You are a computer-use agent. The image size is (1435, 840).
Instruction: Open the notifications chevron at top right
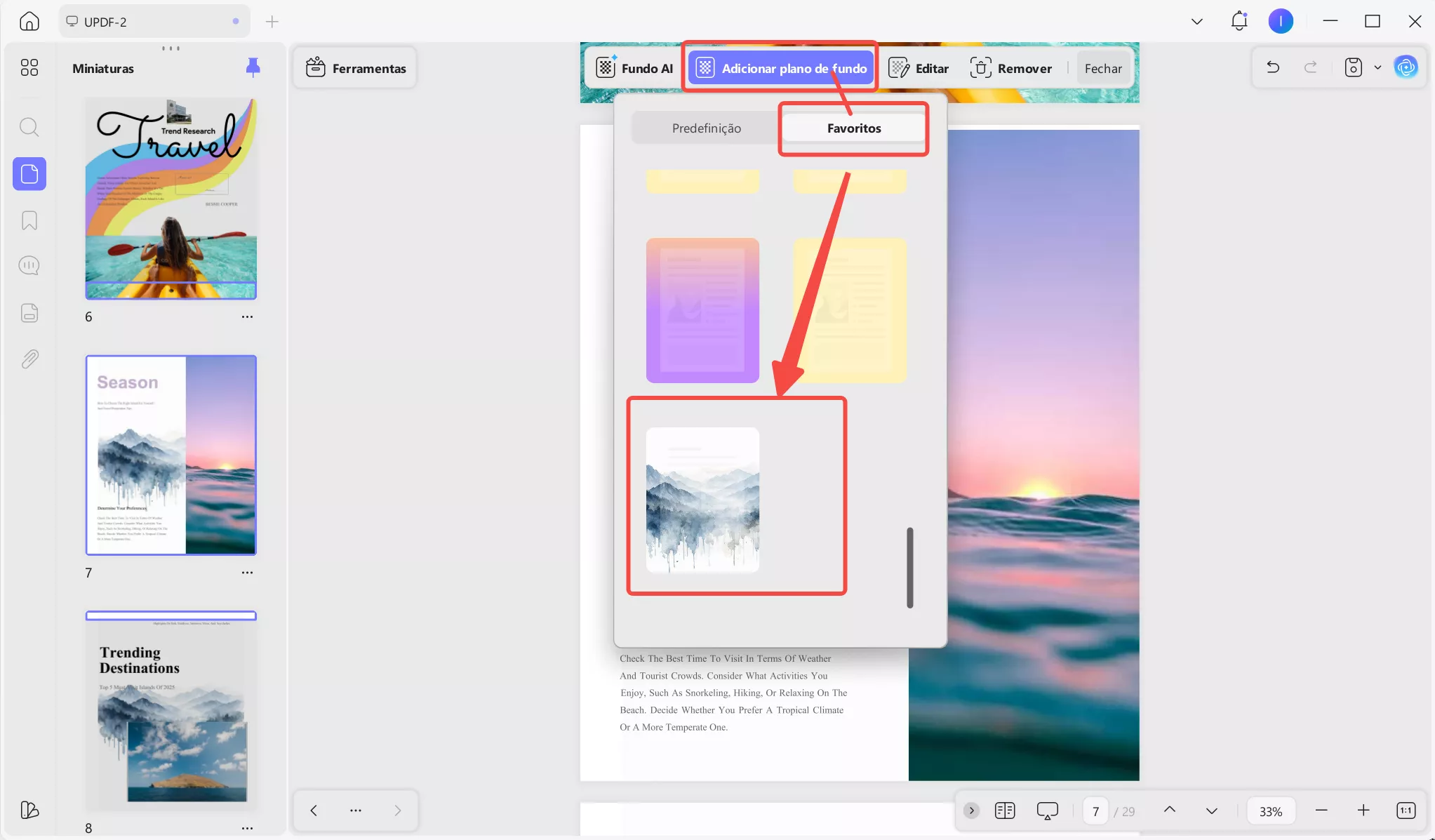(1195, 21)
